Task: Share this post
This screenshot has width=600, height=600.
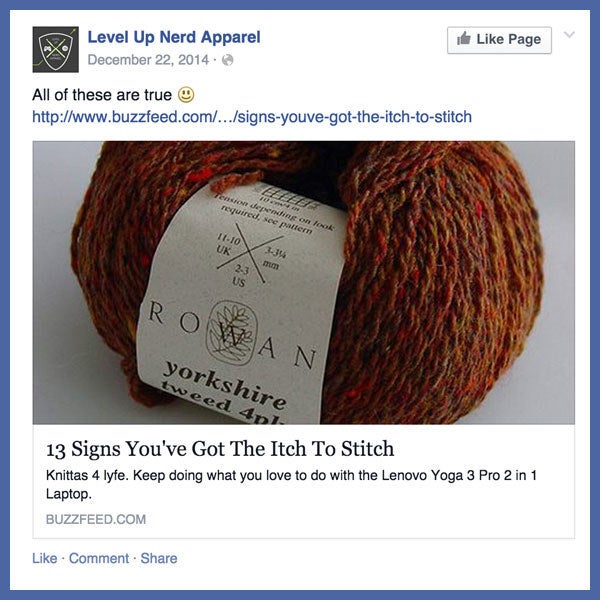Action: (159, 558)
